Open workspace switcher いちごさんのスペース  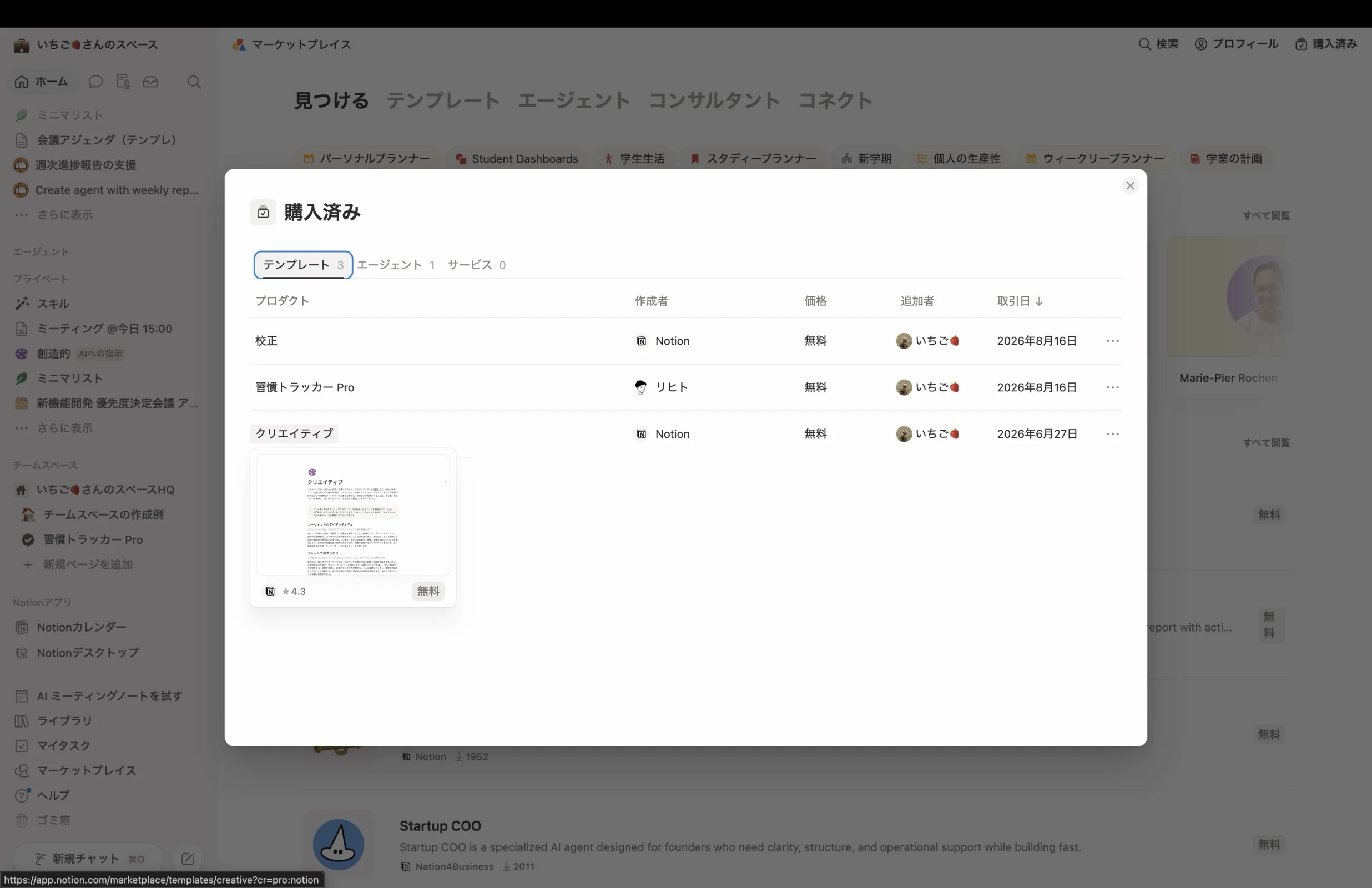tap(87, 44)
